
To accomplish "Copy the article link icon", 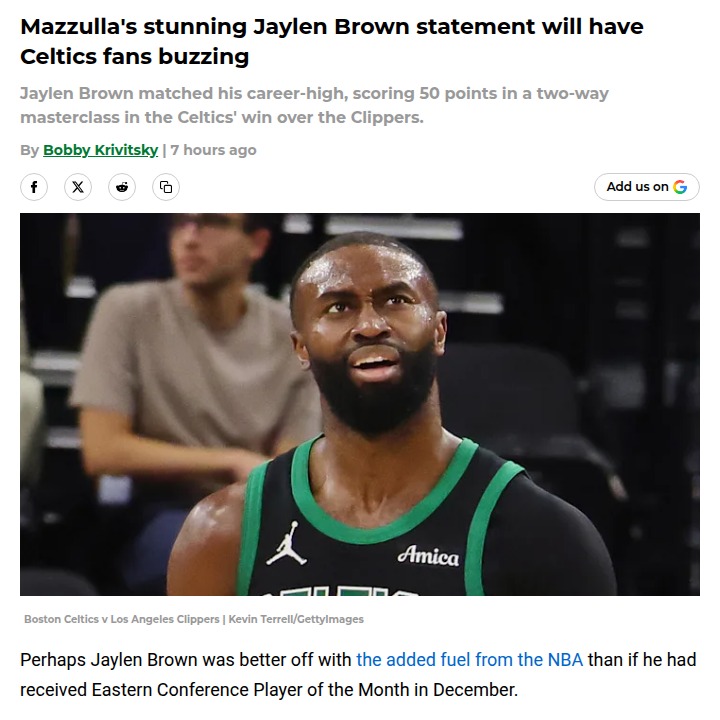I will [166, 187].
